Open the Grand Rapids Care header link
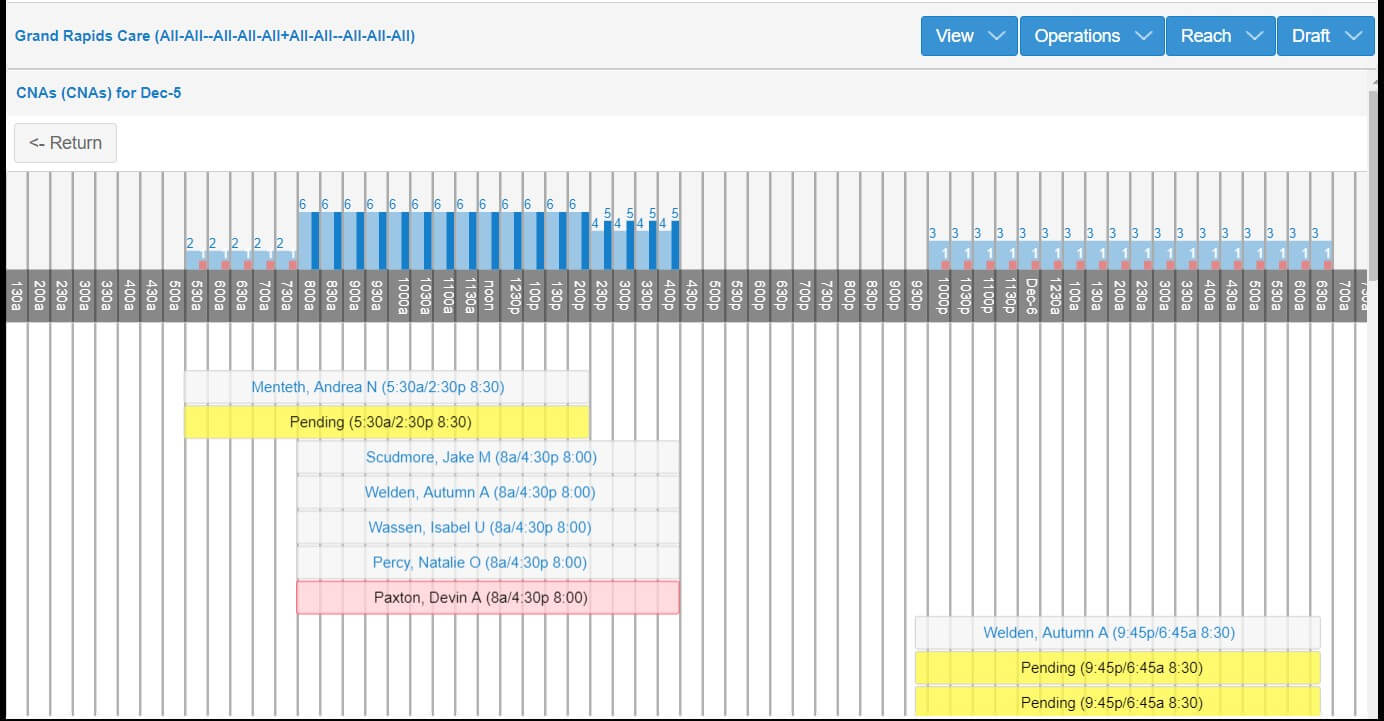Image resolution: width=1384 pixels, height=721 pixels. click(215, 36)
